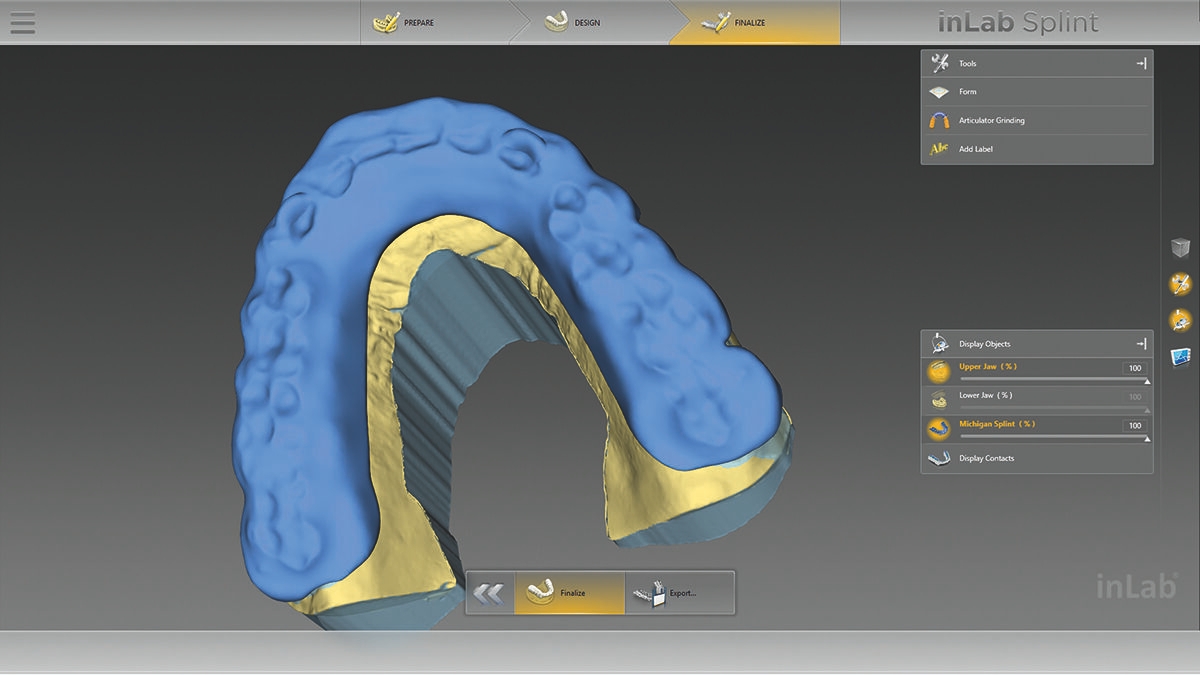Click the Add Label Abc icon
This screenshot has width=1200, height=675.
click(939, 149)
